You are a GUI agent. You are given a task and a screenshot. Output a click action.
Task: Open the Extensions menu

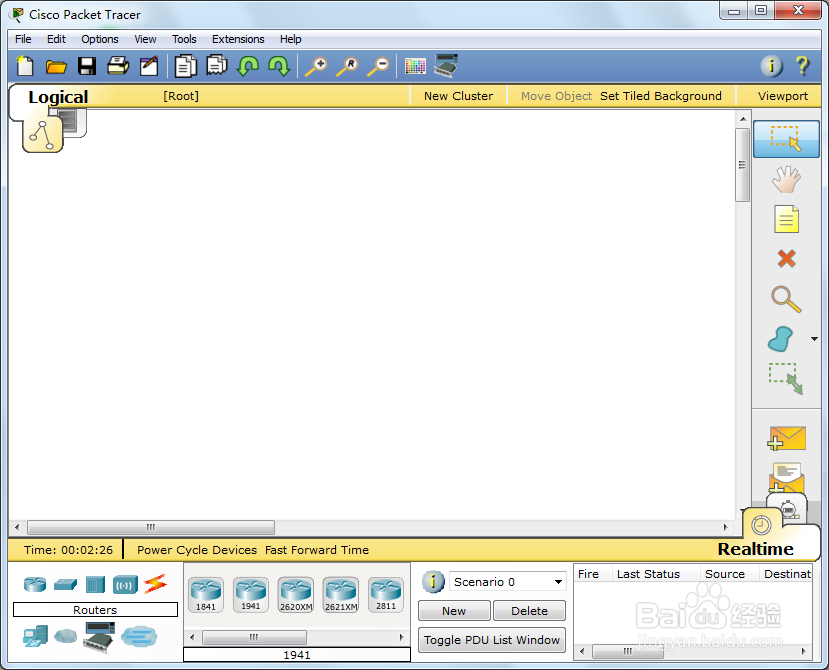[x=238, y=39]
